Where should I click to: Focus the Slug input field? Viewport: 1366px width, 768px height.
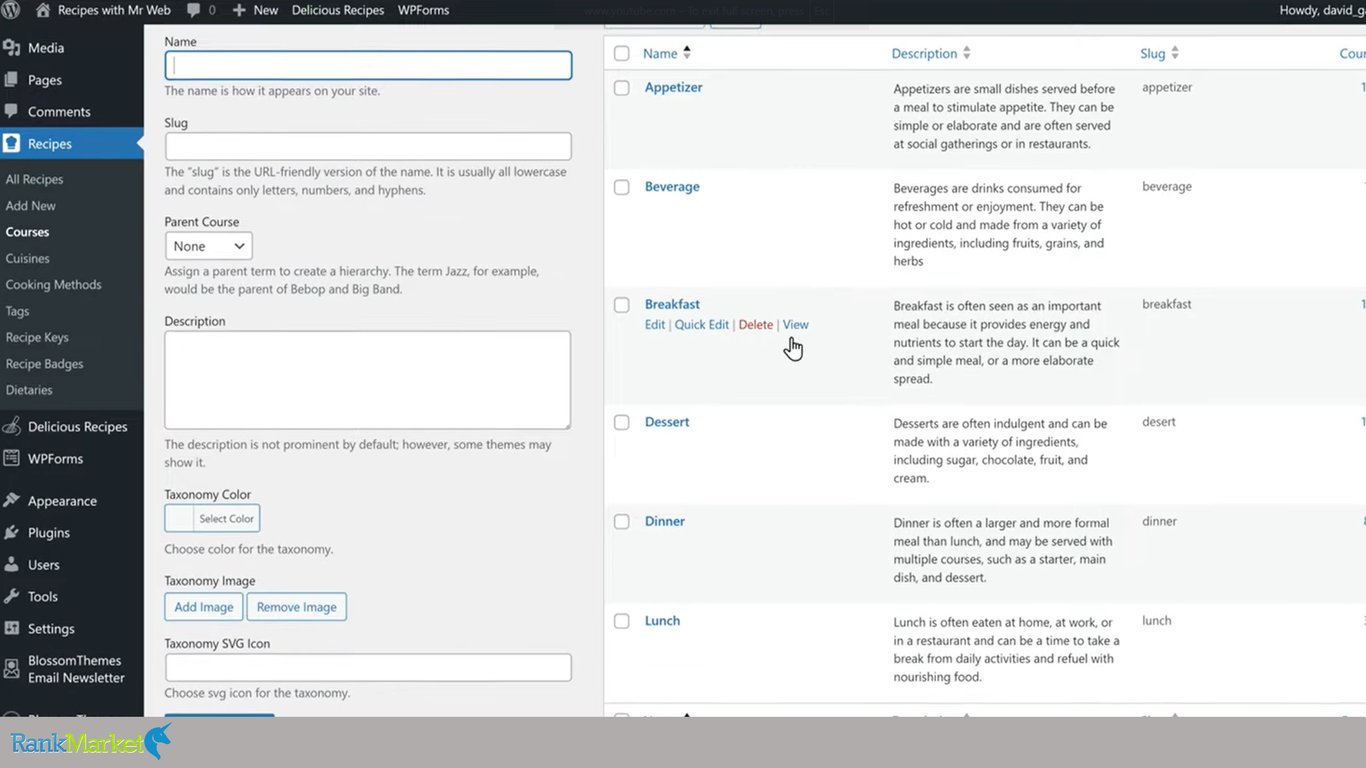tap(368, 146)
